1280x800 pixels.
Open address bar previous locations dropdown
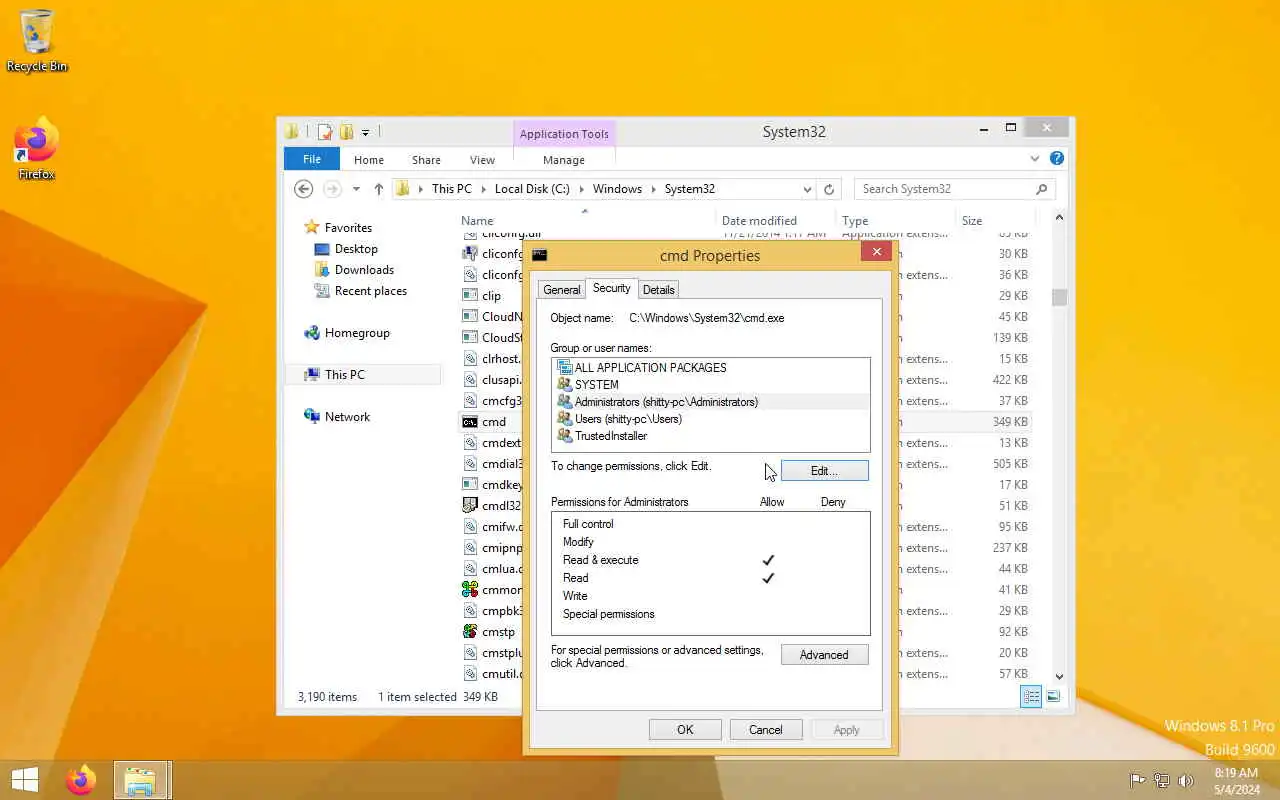(807, 189)
